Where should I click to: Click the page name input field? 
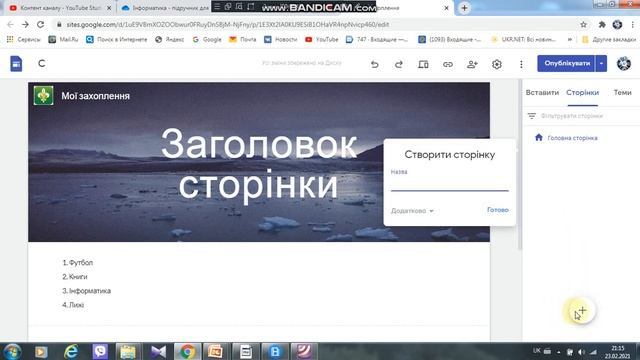coord(449,184)
